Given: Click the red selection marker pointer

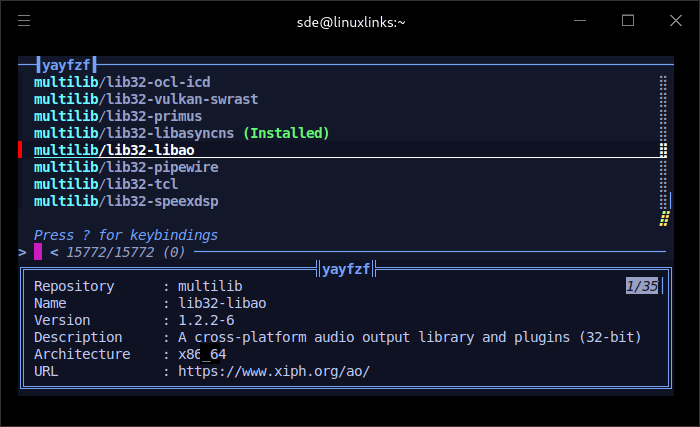Looking at the screenshot, I should tap(20, 150).
